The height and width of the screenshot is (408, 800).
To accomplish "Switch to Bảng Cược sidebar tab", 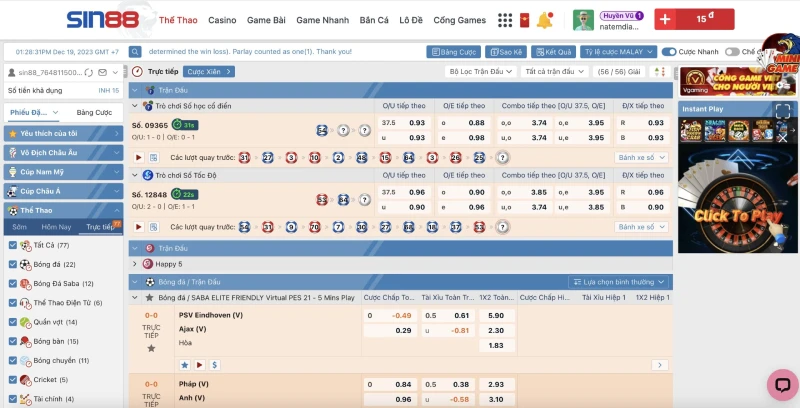I will (x=94, y=112).
